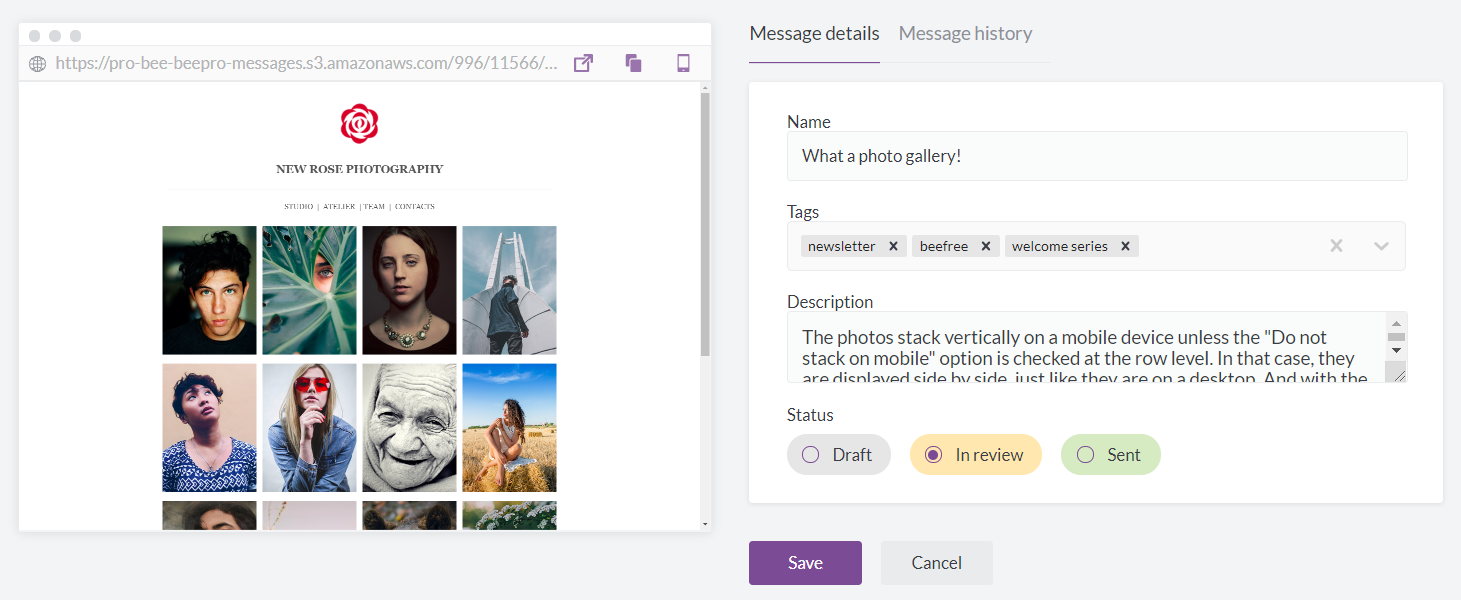Switch to Message details tab
Image resolution: width=1461 pixels, height=600 pixels.
coord(814,33)
